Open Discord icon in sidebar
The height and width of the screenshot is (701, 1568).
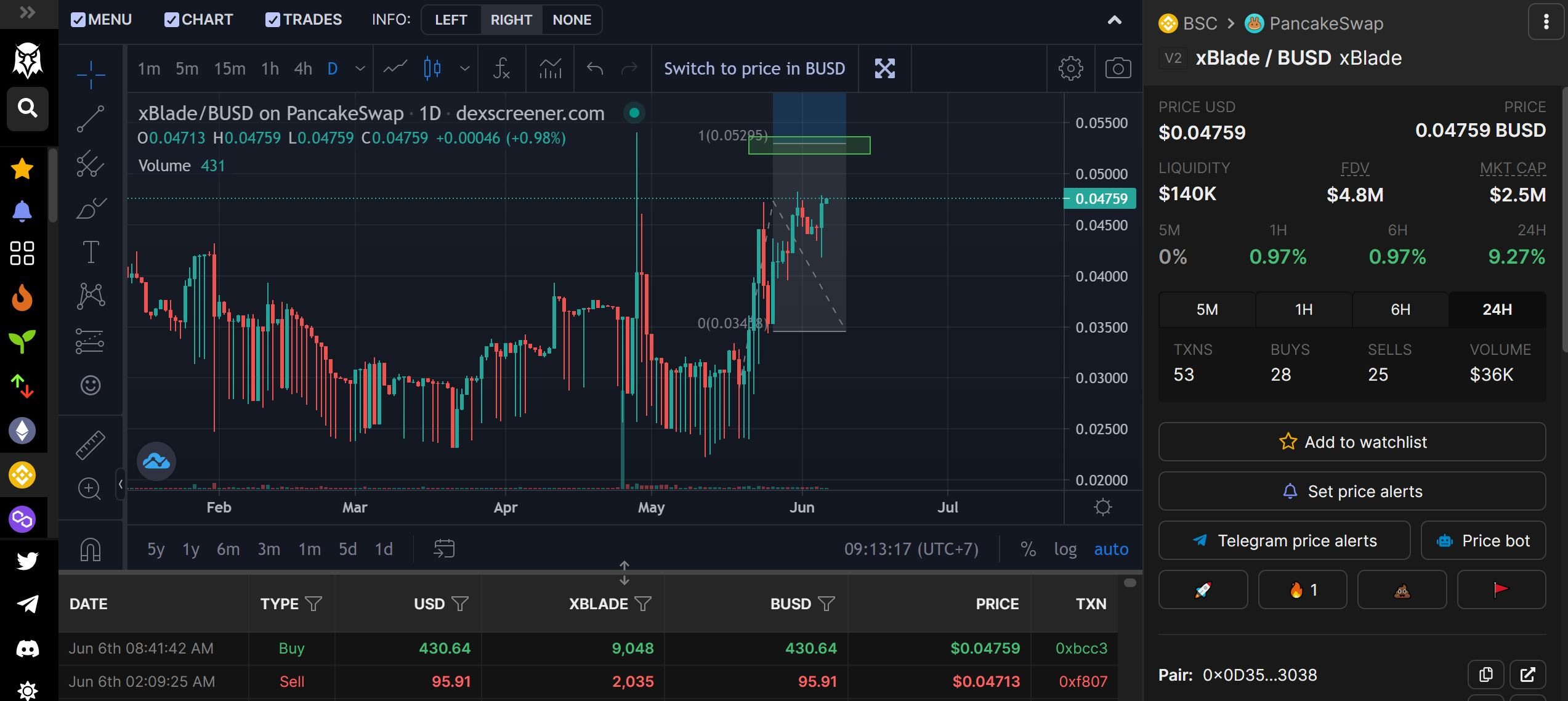pyautogui.click(x=27, y=648)
